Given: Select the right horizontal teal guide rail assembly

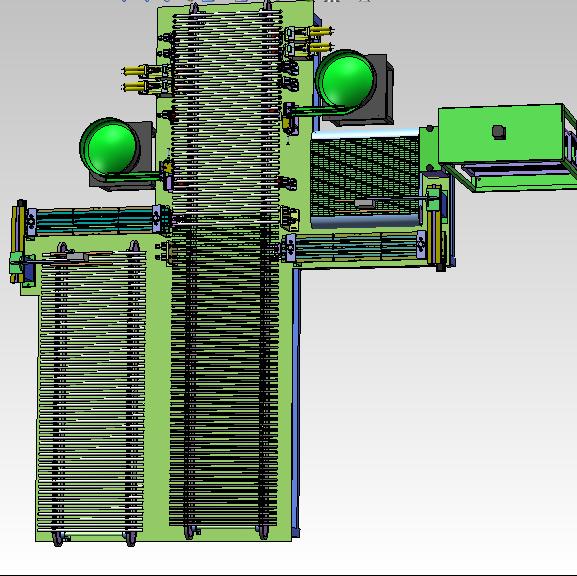Looking at the screenshot, I should coord(356,247).
